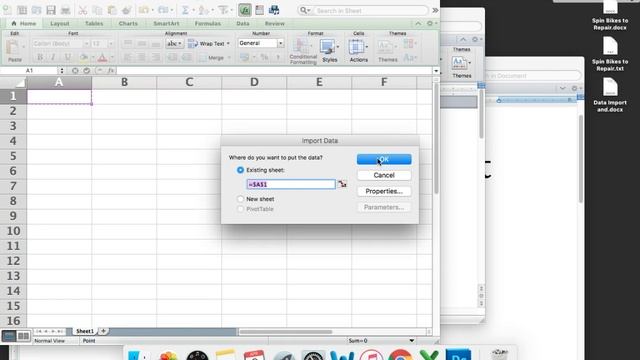640x360 pixels.
Task: Click OK in the Import Data dialog
Action: pos(384,159)
